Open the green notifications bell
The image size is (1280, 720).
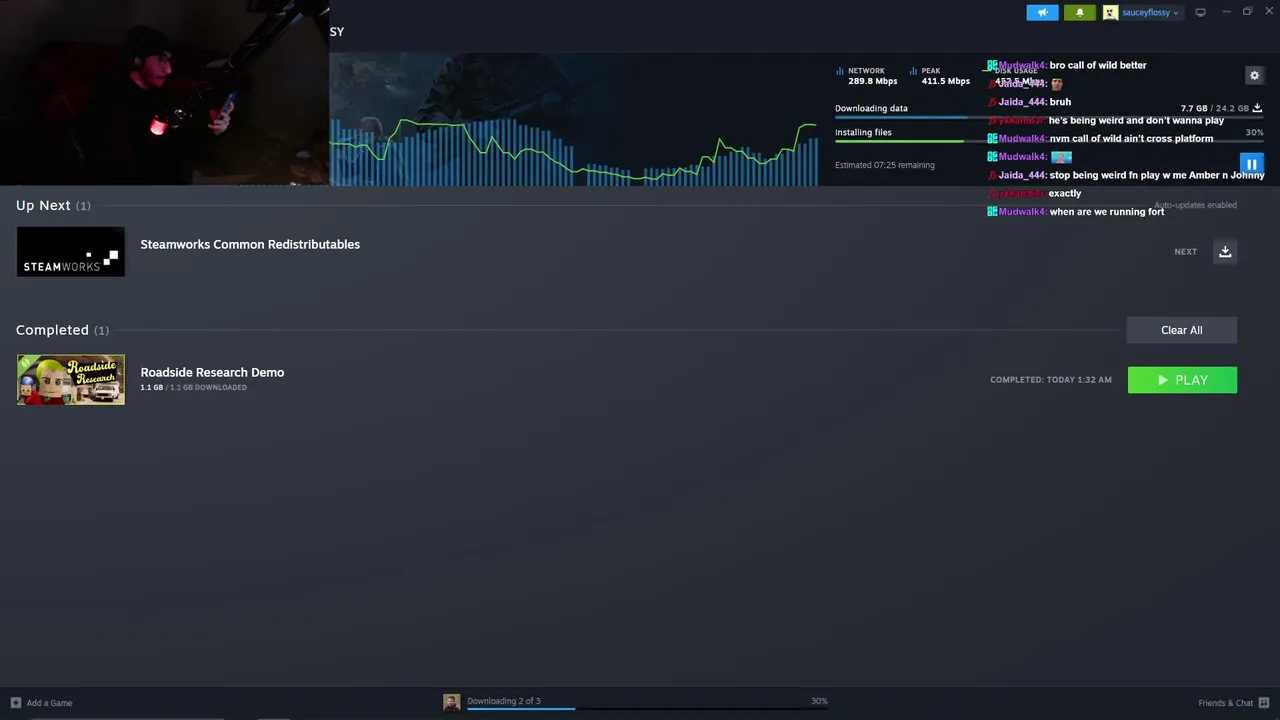1079,13
